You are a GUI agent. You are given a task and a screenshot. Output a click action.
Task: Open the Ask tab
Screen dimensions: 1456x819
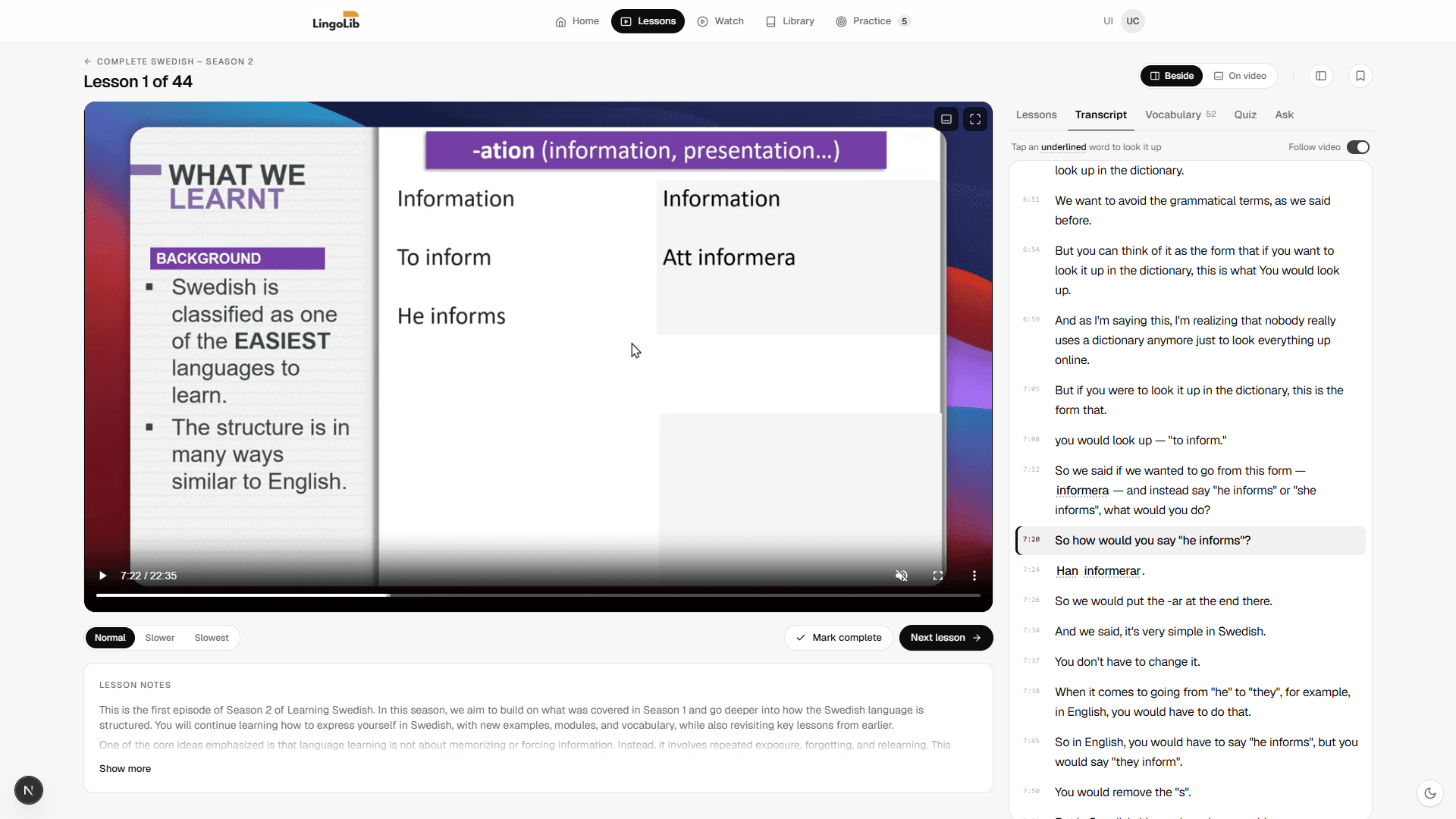coord(1284,115)
